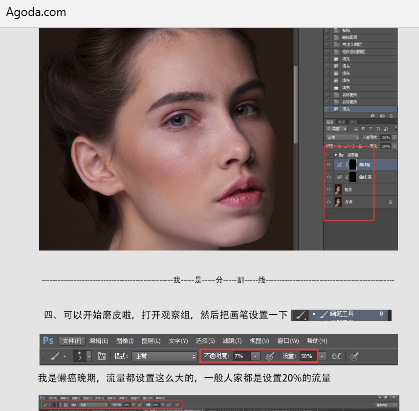This screenshot has height=411, width=419.
Task: Open the 图层(L) menu
Action: point(151,341)
